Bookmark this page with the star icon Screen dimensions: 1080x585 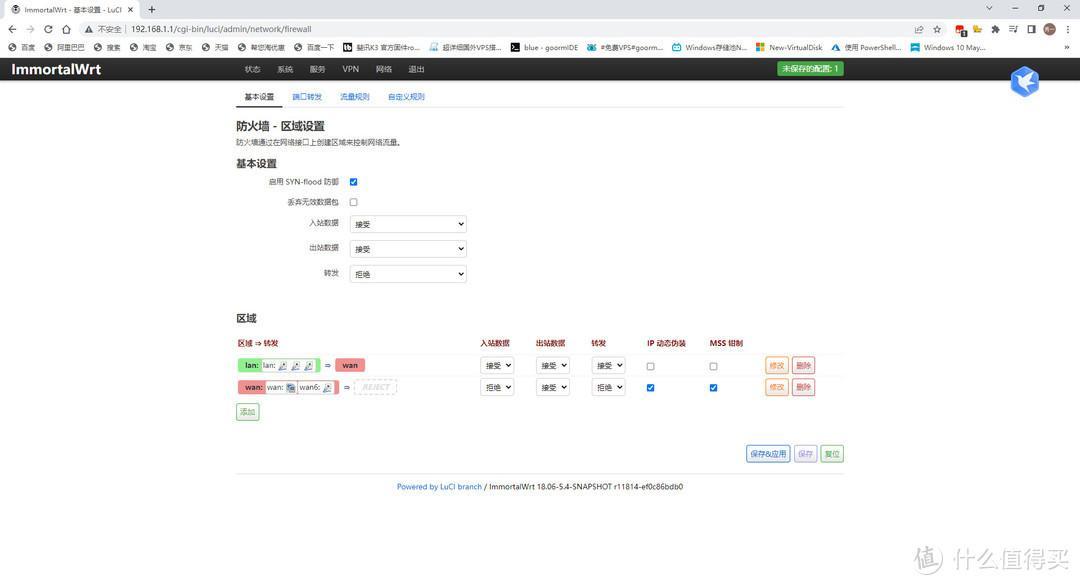[937, 29]
